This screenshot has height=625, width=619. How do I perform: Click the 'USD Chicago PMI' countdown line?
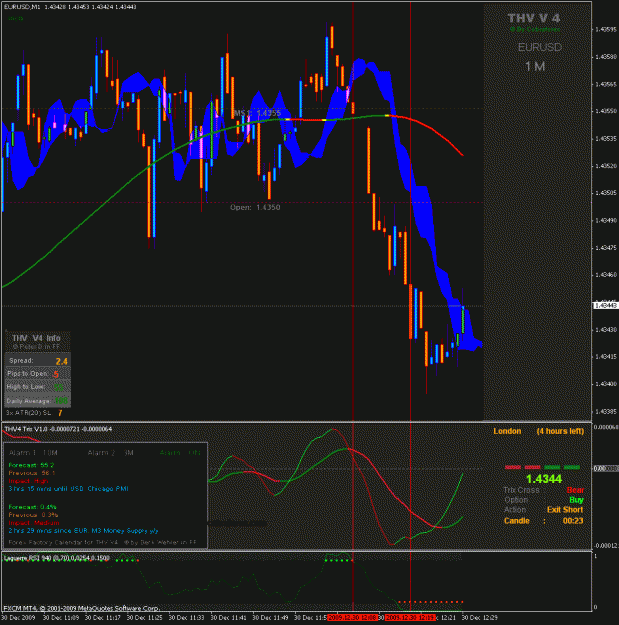point(68,489)
